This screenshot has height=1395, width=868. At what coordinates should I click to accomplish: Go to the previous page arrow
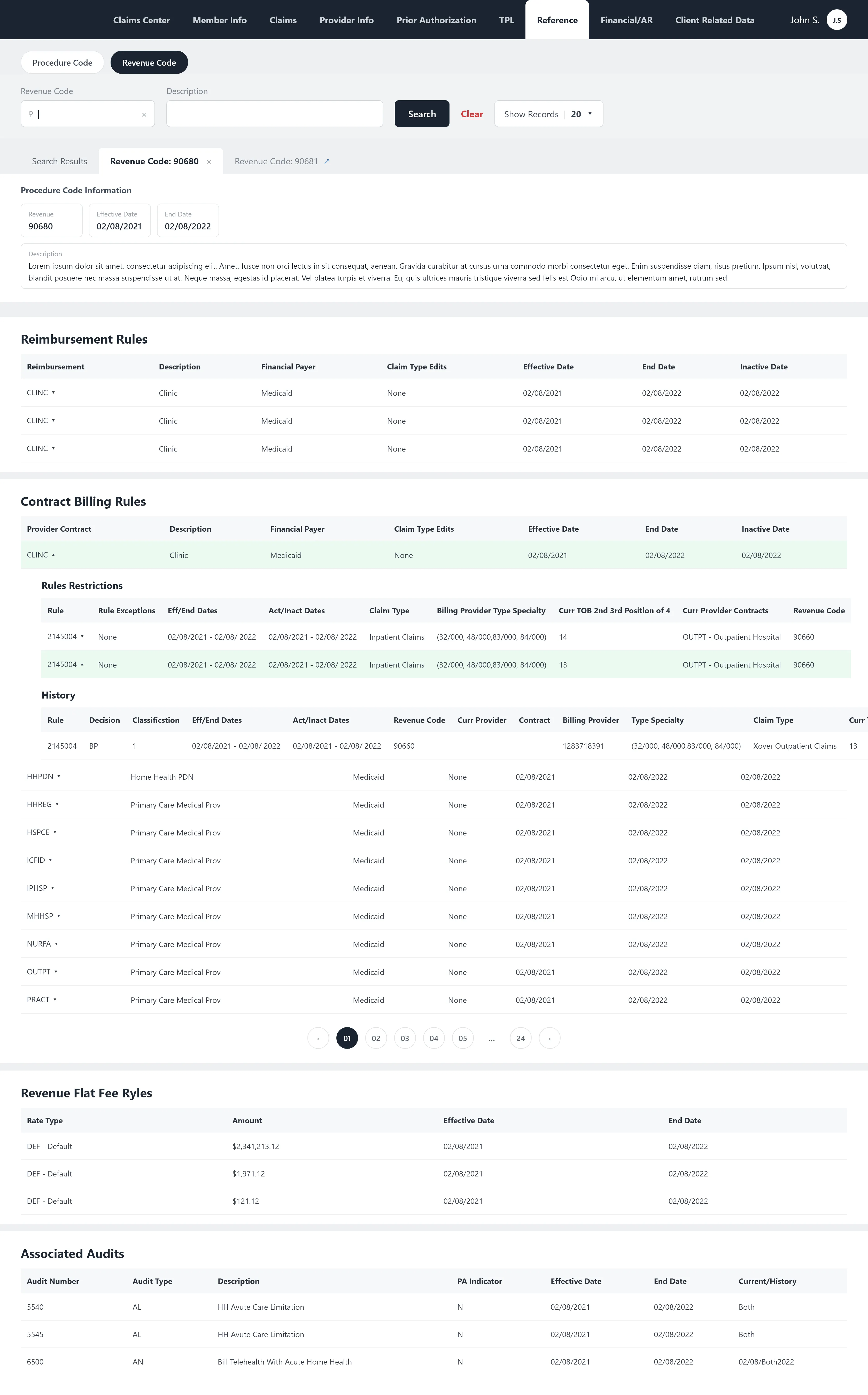318,1038
